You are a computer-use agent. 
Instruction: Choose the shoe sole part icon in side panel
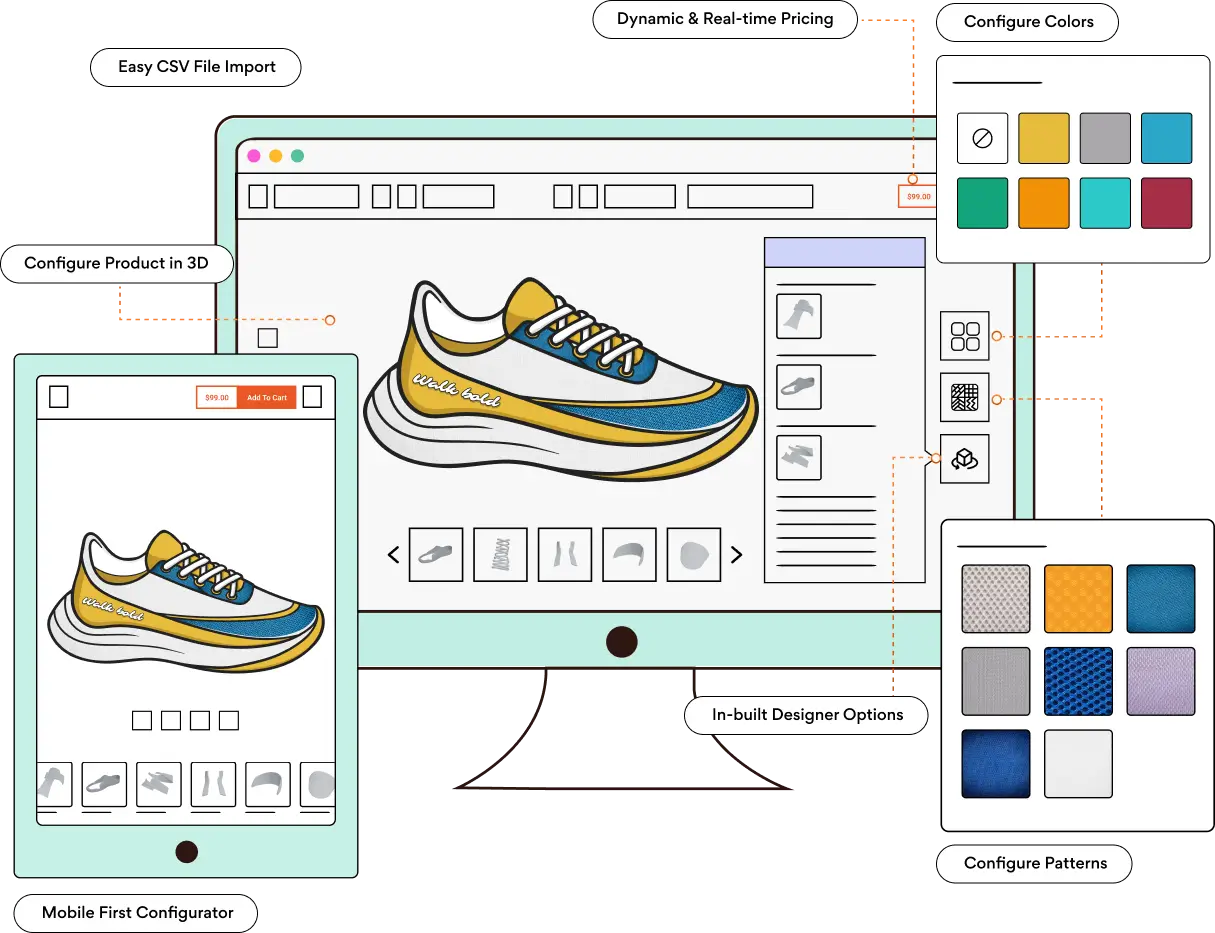click(798, 386)
